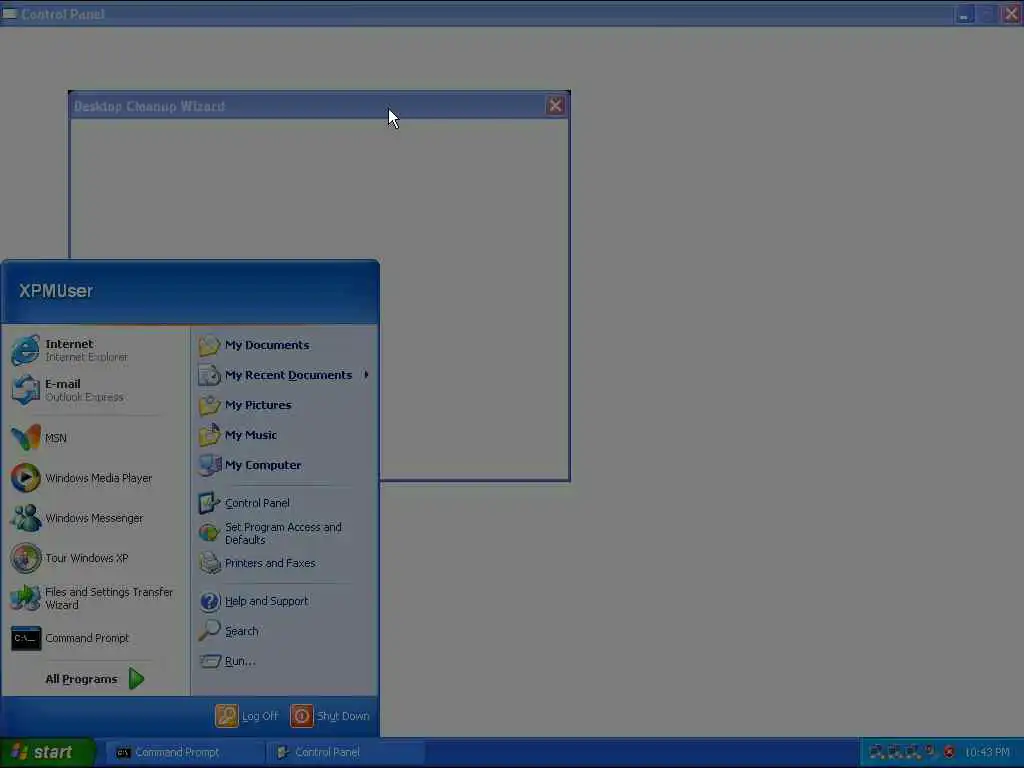Minimize the Control Panel window
Image resolution: width=1024 pixels, height=768 pixels.
tap(964, 14)
